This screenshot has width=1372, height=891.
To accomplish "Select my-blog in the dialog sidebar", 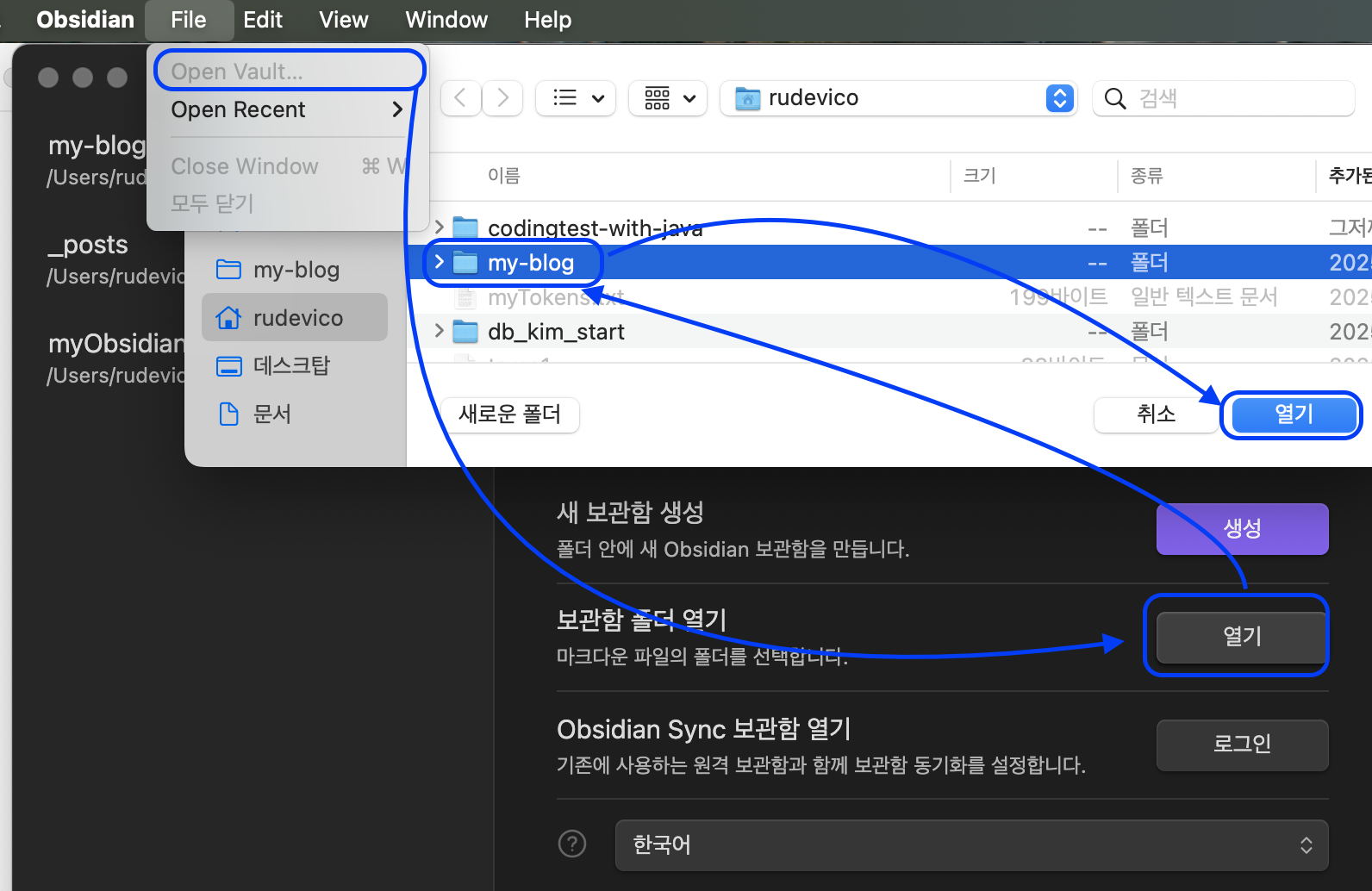I will point(295,270).
